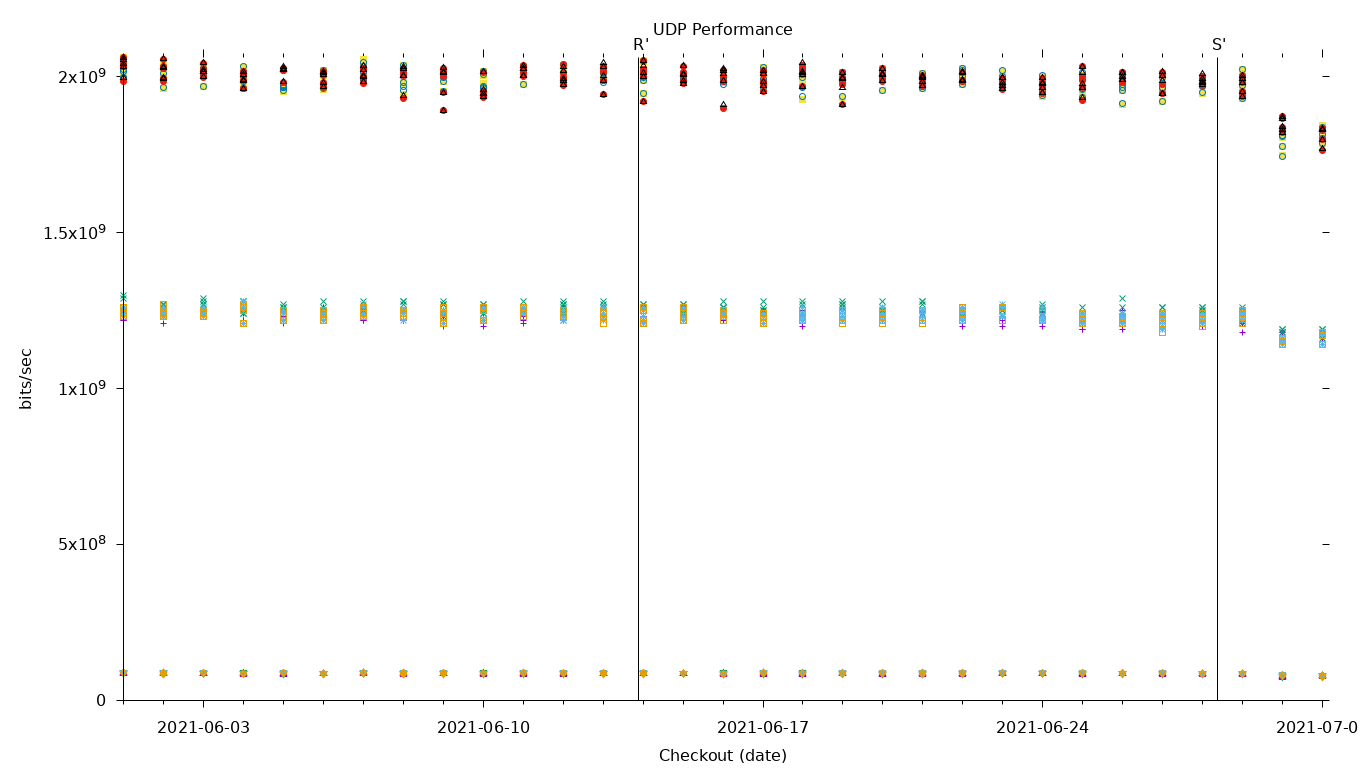Click the 2021-06-10 date label
Viewport: 1360px width, 768px height.
pos(483,727)
